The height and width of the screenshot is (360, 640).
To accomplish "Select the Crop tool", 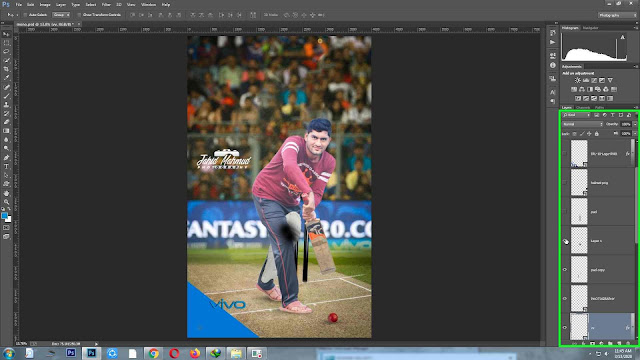I will point(6,69).
